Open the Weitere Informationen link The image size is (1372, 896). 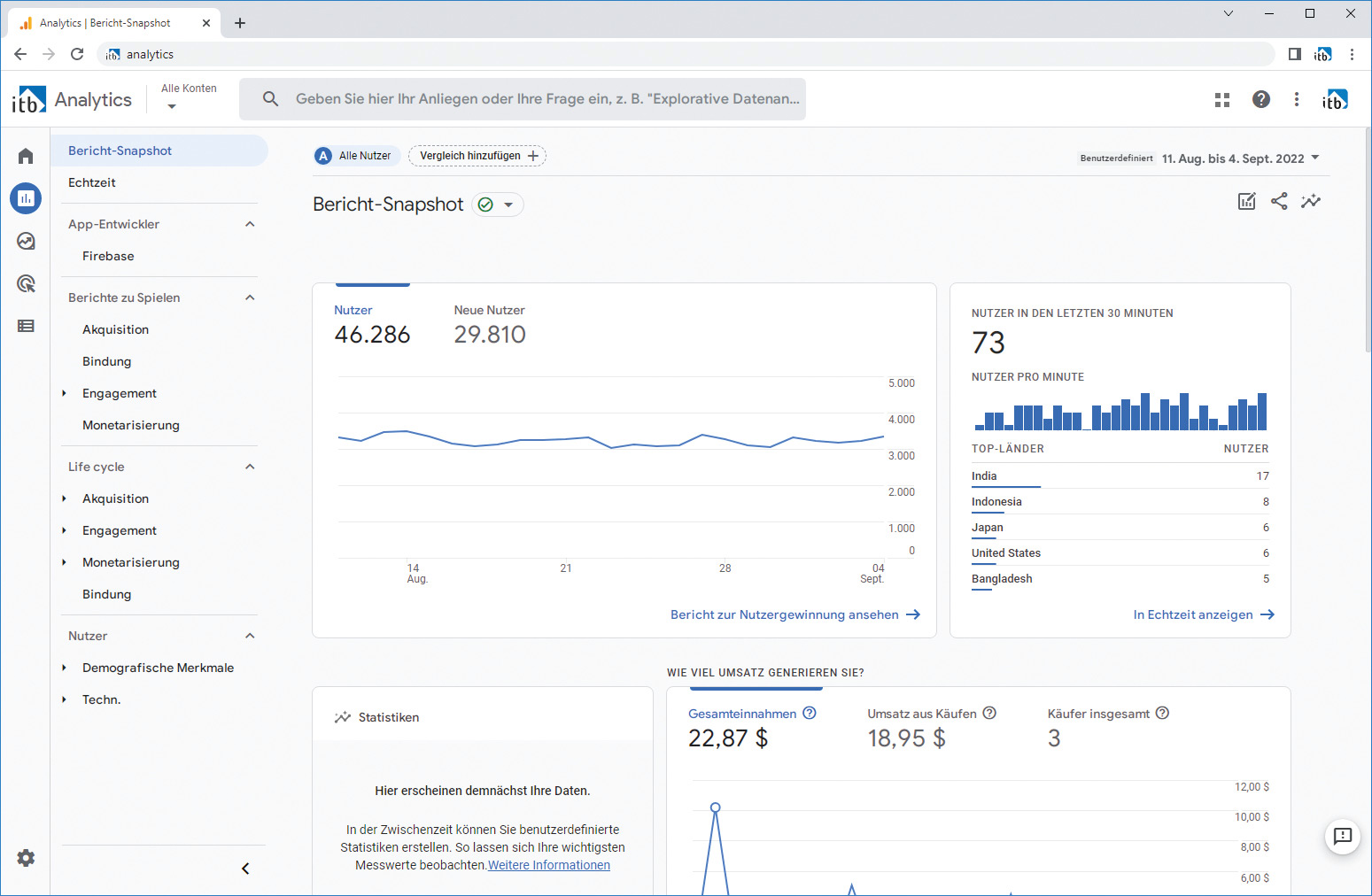point(549,865)
